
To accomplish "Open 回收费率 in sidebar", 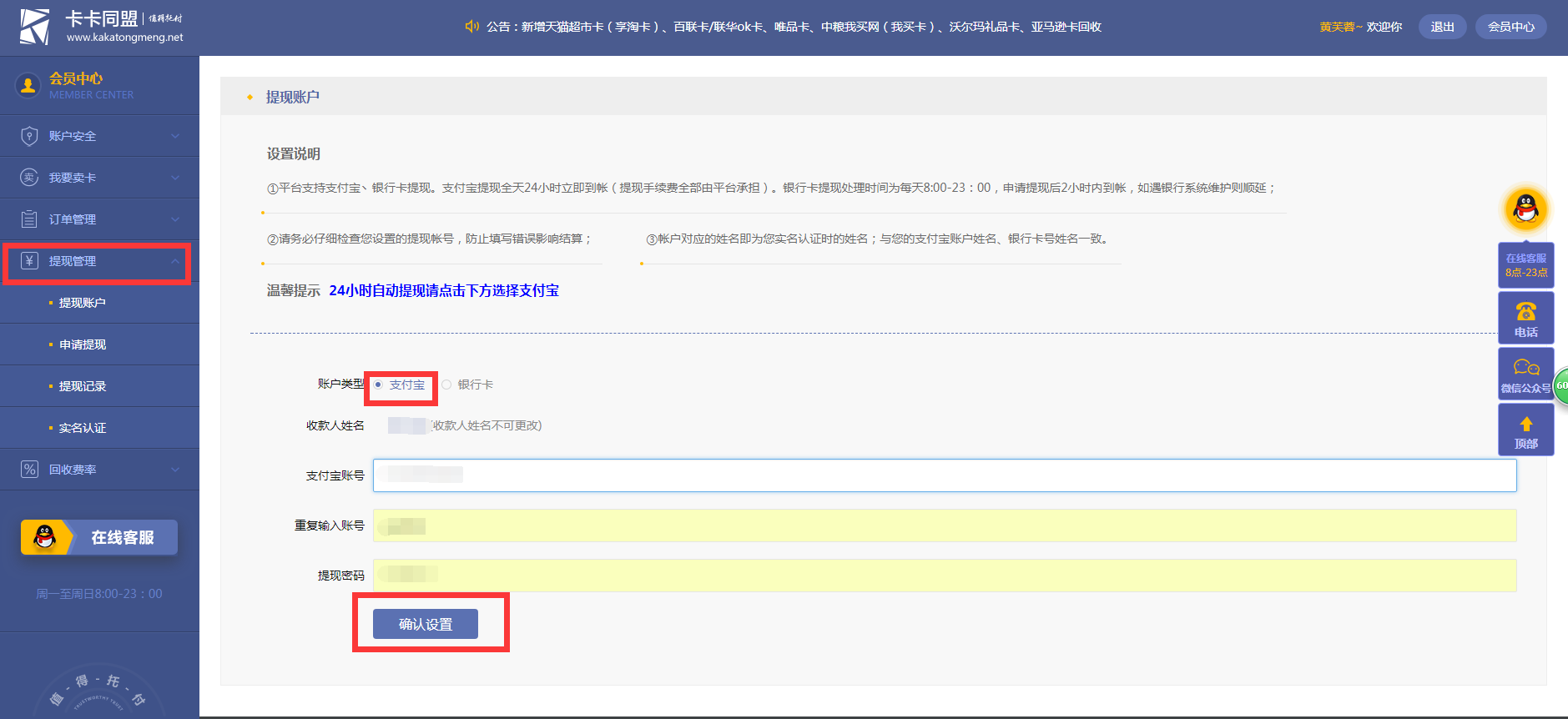I will point(99,470).
